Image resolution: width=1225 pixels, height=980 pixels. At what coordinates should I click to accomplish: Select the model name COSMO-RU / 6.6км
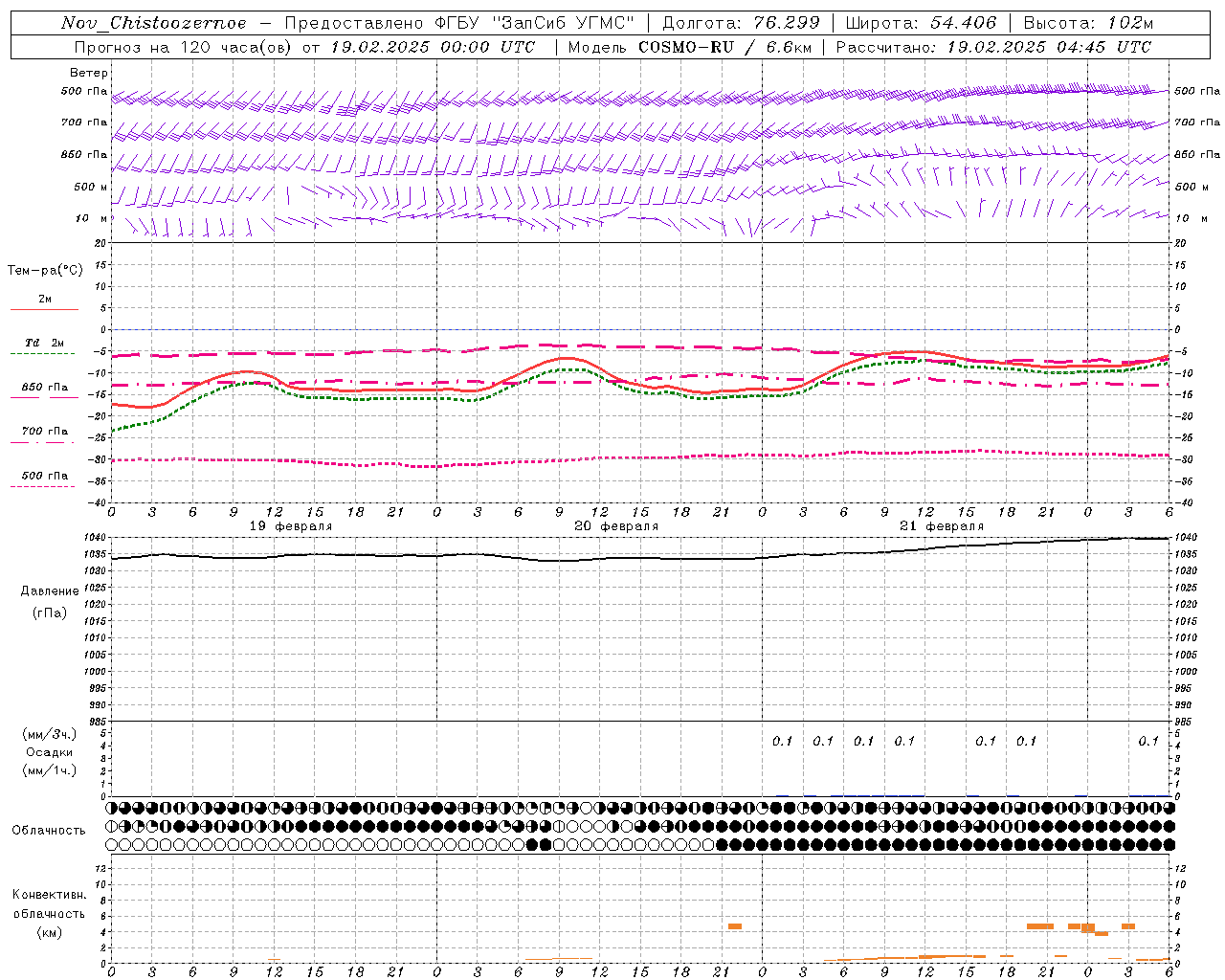724,47
